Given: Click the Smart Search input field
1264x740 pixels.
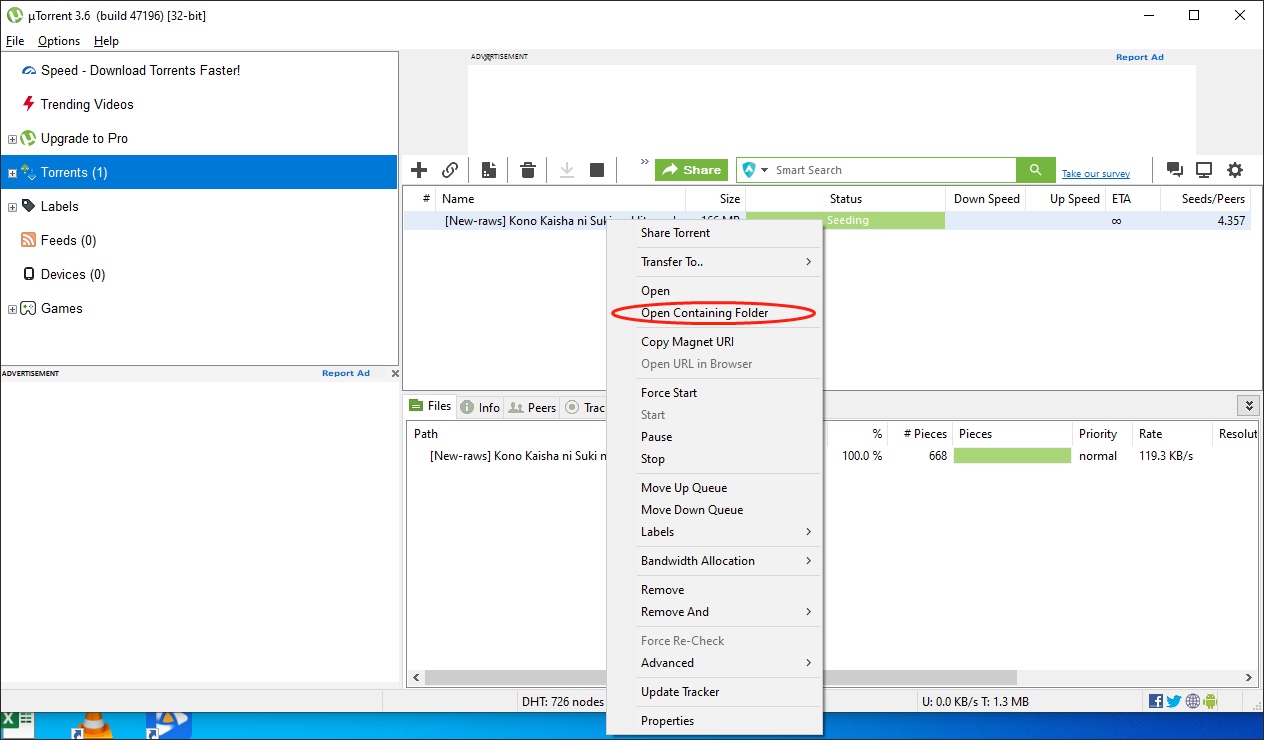Looking at the screenshot, I should pyautogui.click(x=895, y=170).
